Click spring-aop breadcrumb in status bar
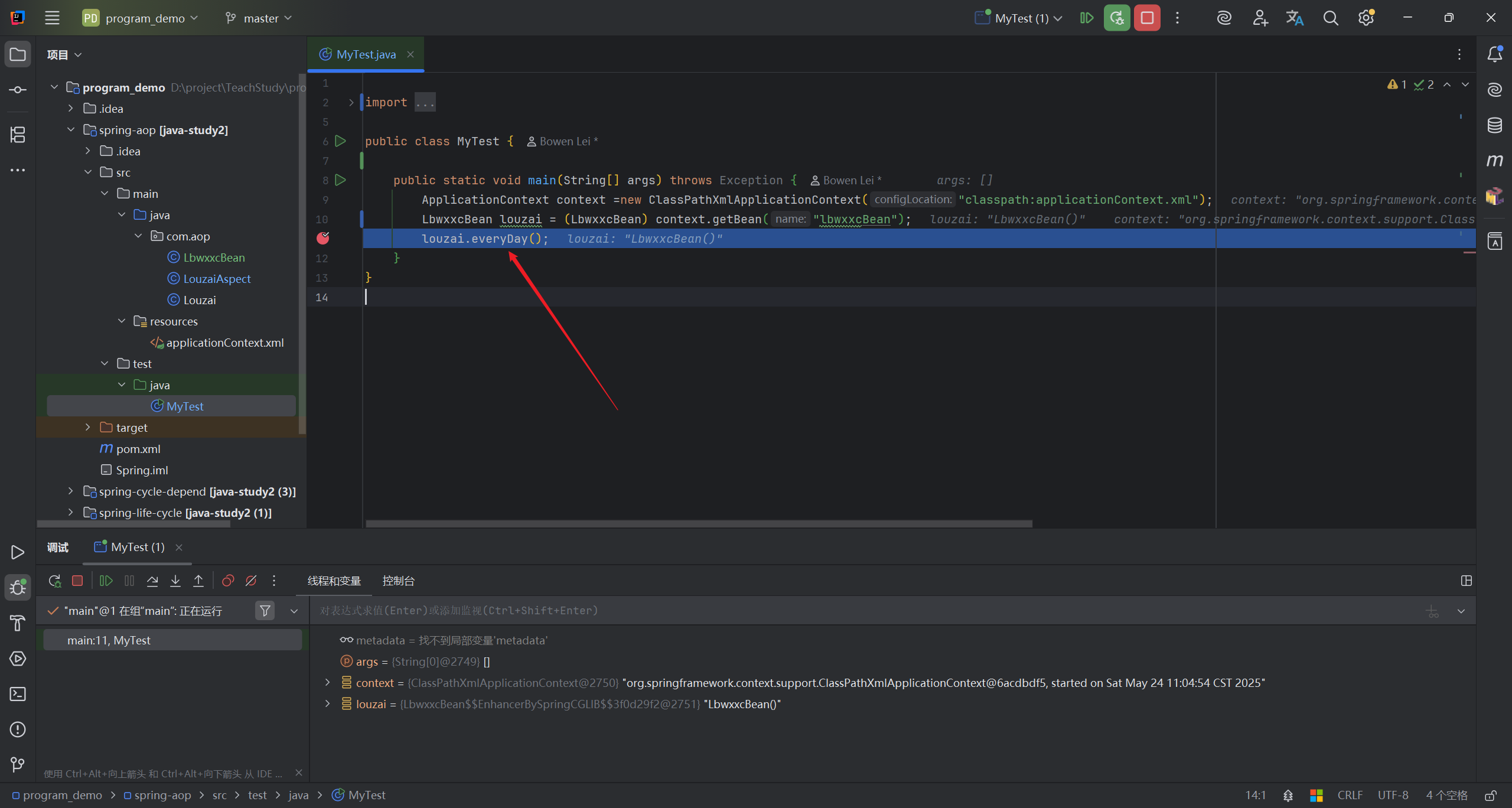 (162, 795)
